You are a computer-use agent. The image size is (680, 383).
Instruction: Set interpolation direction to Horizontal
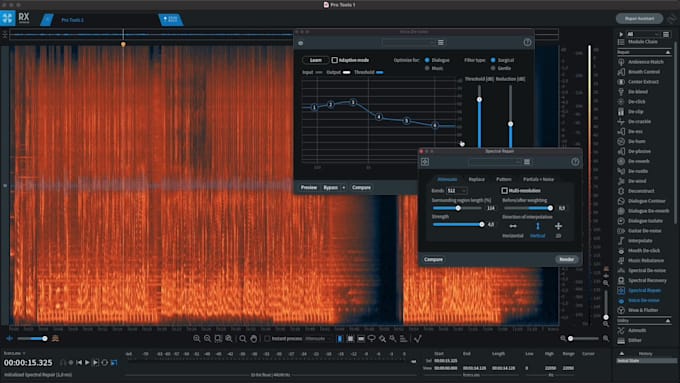pyautogui.click(x=513, y=226)
